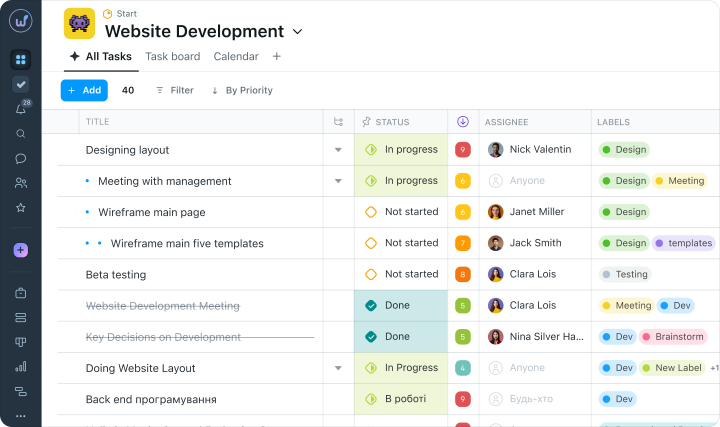Open the Filter option
720x427 pixels.
point(175,90)
